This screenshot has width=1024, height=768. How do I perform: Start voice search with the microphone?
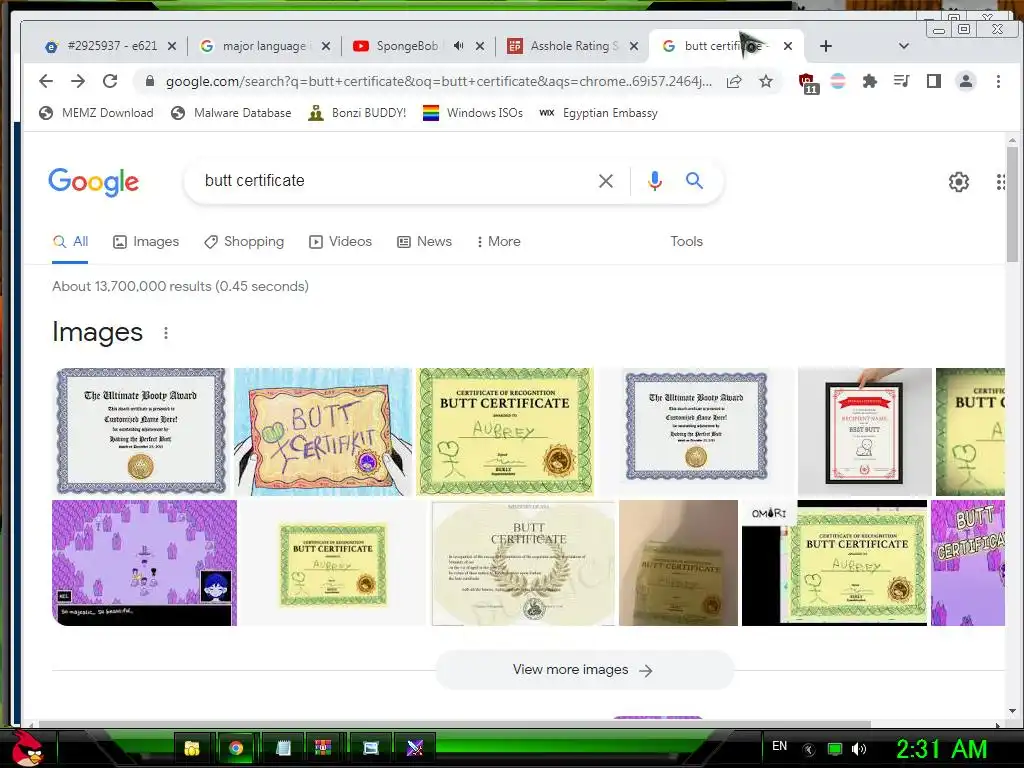click(654, 181)
